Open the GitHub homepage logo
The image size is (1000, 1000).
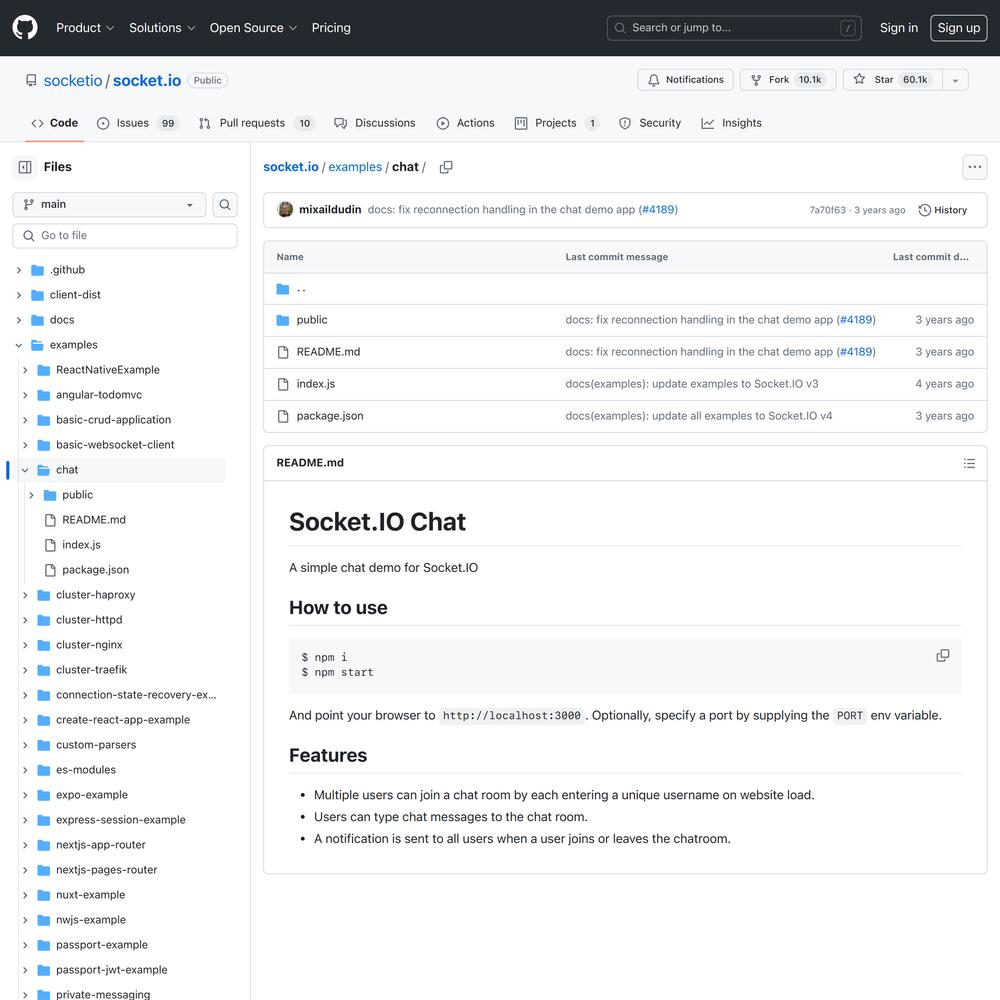click(x=25, y=27)
